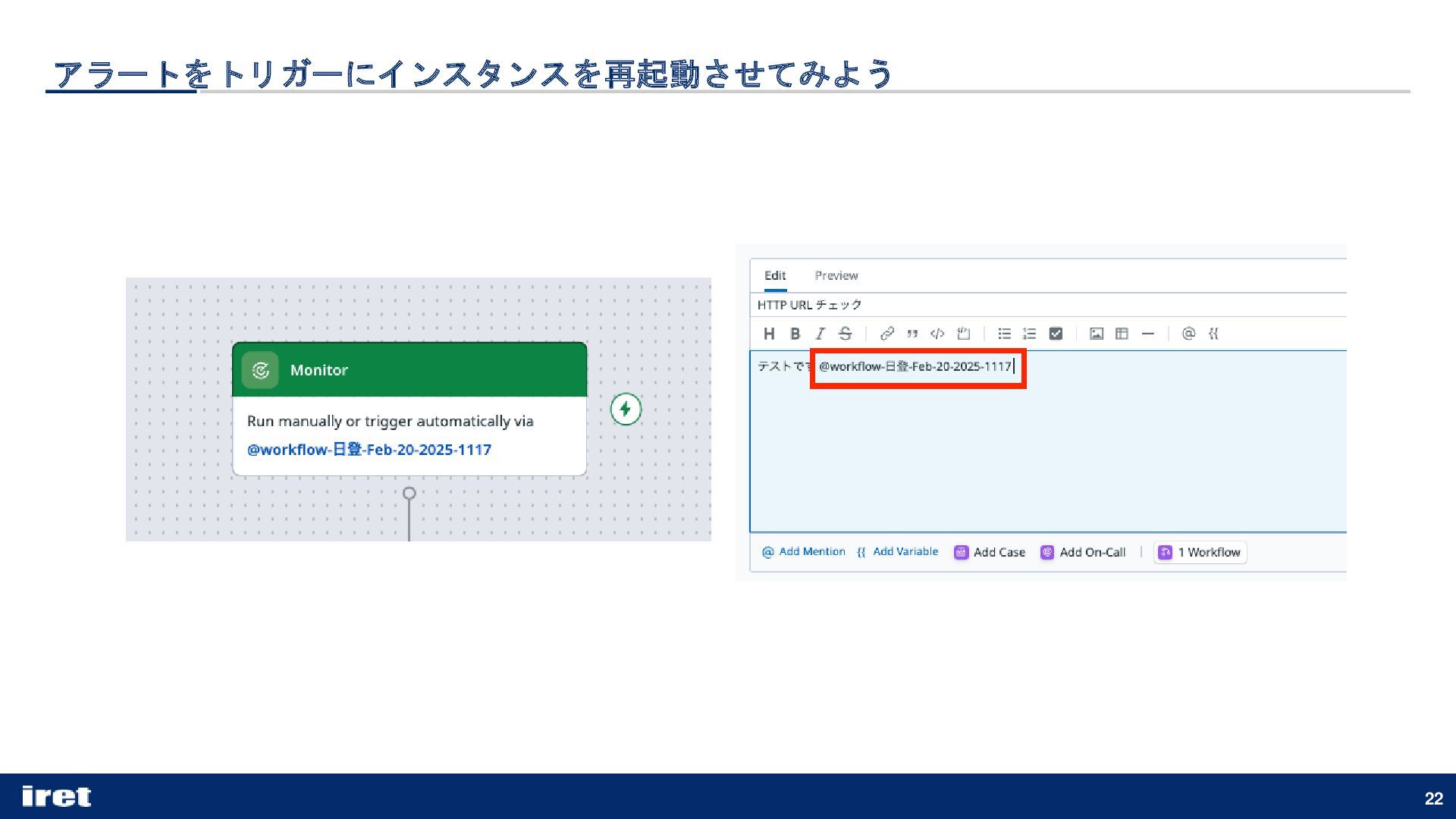
Task: Toggle bold formatting in editor
Action: [x=795, y=334]
